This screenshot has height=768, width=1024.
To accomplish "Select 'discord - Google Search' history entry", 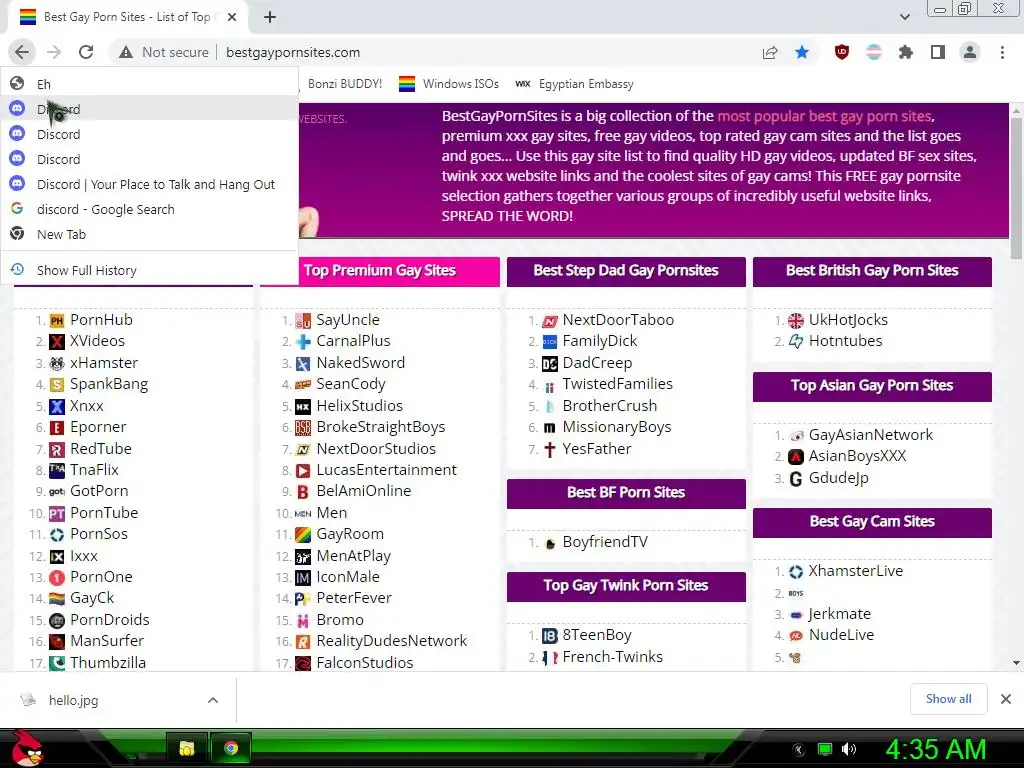I will (x=150, y=209).
